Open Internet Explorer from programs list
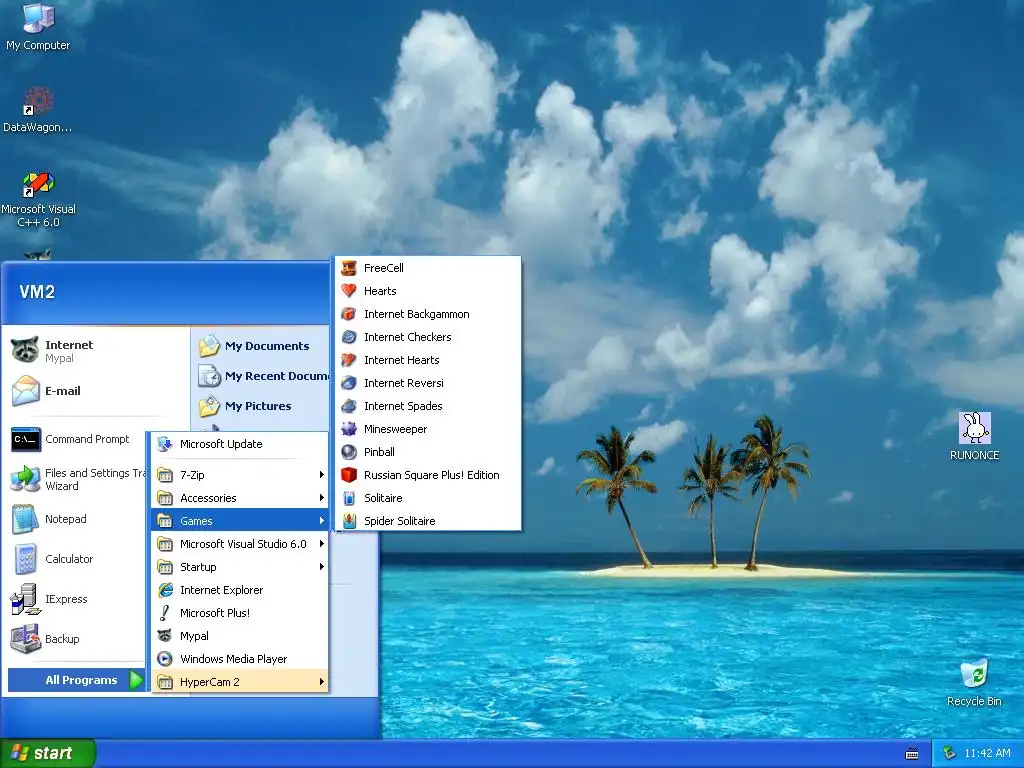The image size is (1024, 768). point(240,590)
